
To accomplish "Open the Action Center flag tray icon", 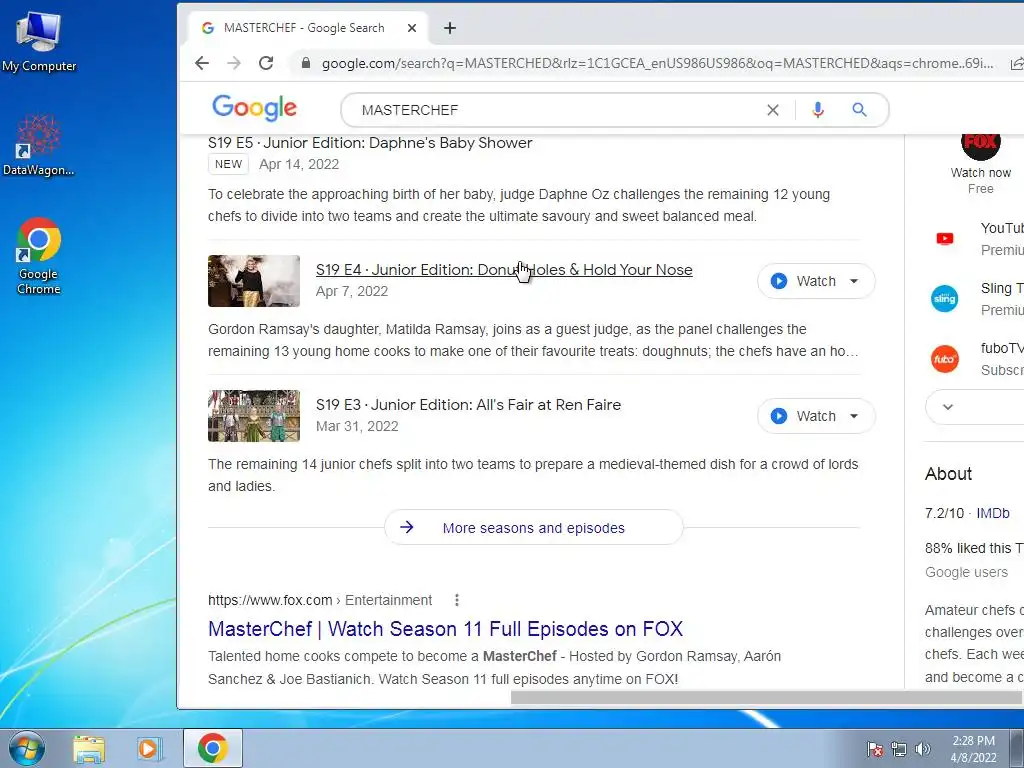I will click(x=875, y=749).
